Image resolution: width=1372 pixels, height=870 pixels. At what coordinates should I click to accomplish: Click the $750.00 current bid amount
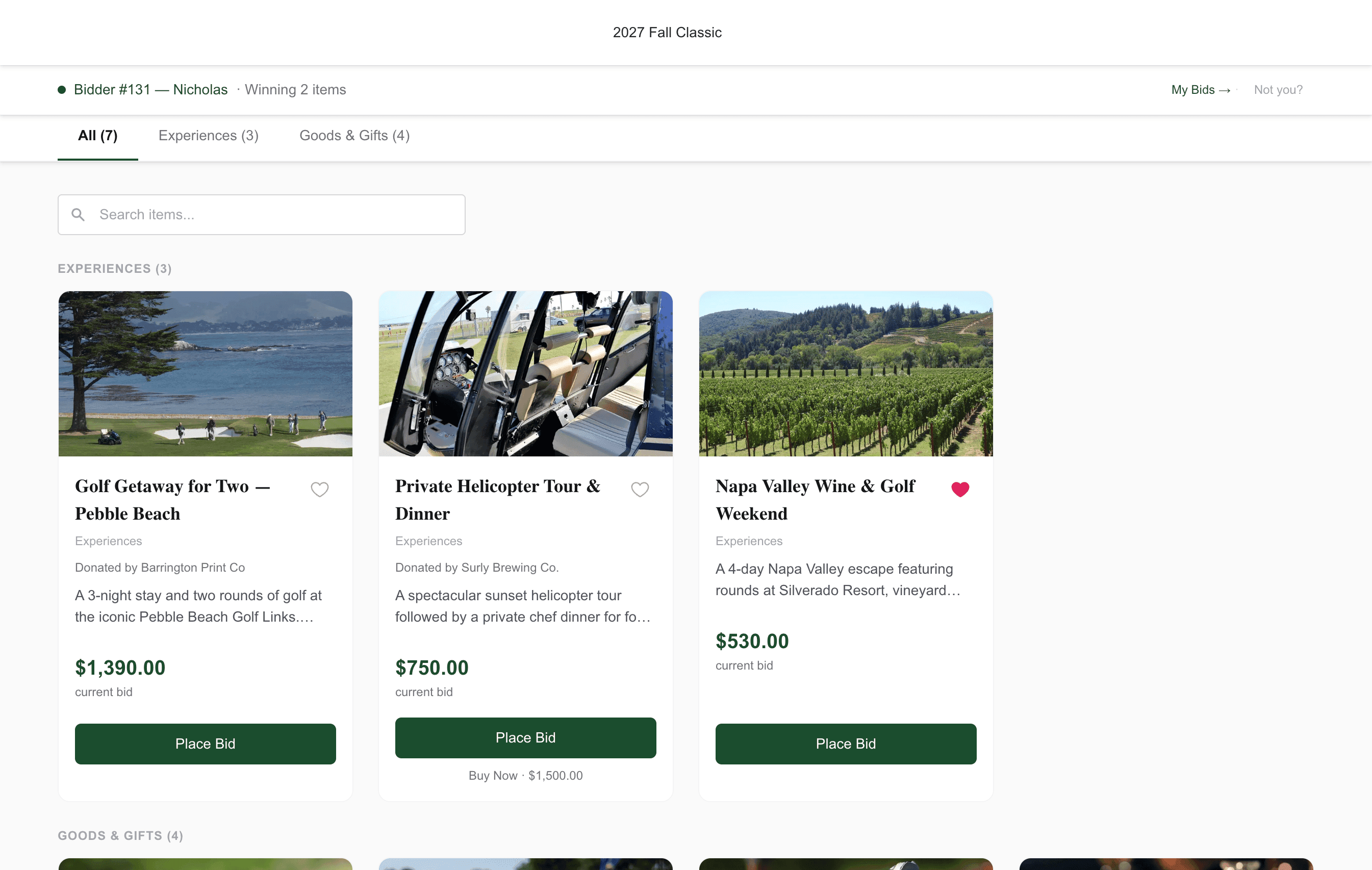click(x=432, y=668)
